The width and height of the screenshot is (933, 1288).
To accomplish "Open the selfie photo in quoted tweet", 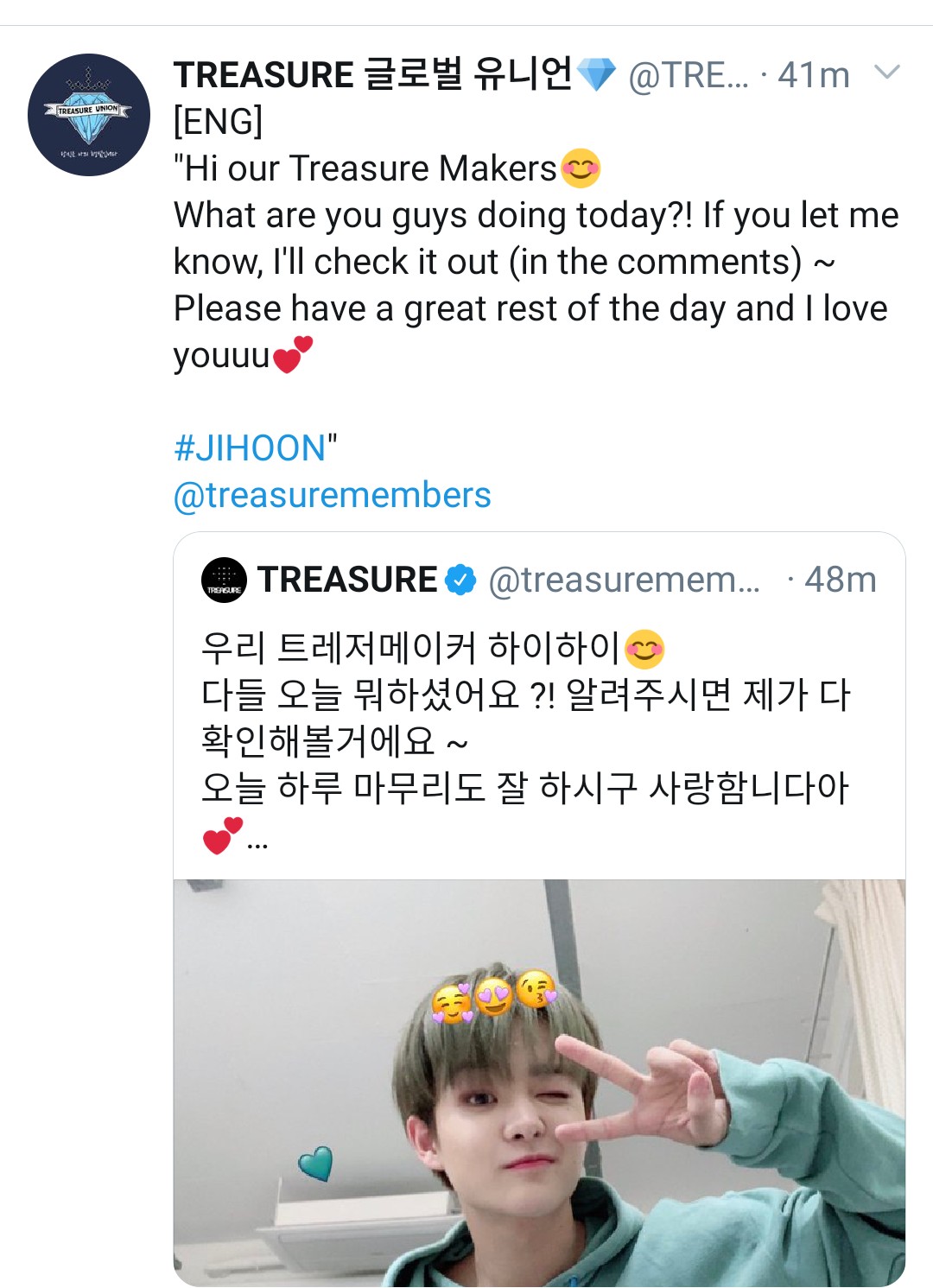I will point(539,1083).
